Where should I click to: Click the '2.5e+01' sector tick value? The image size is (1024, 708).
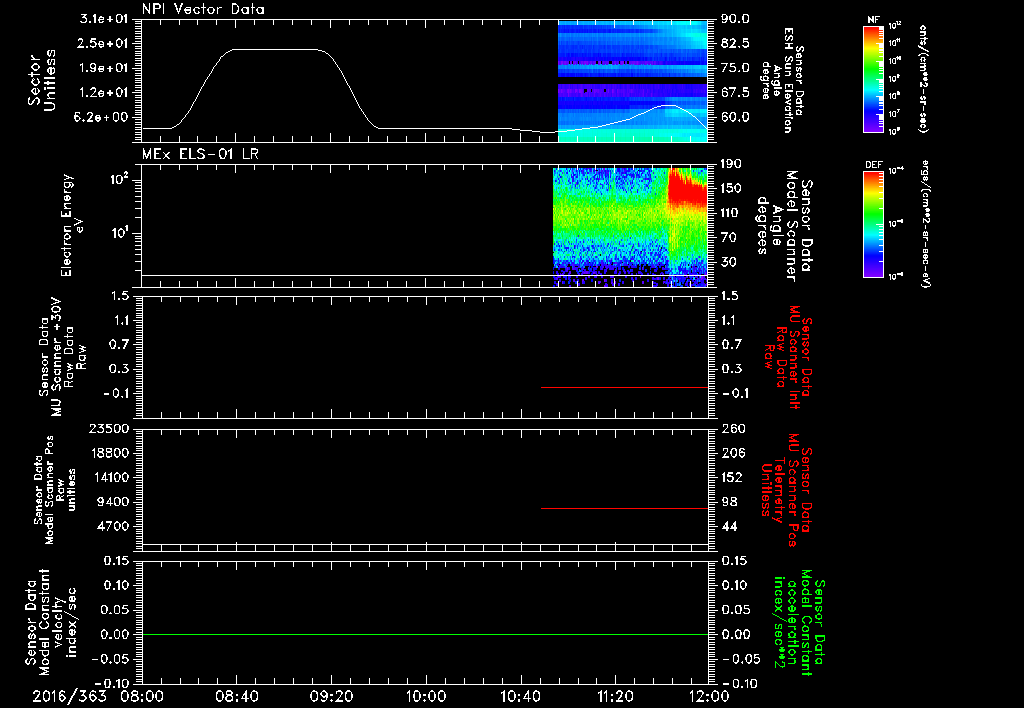(104, 43)
